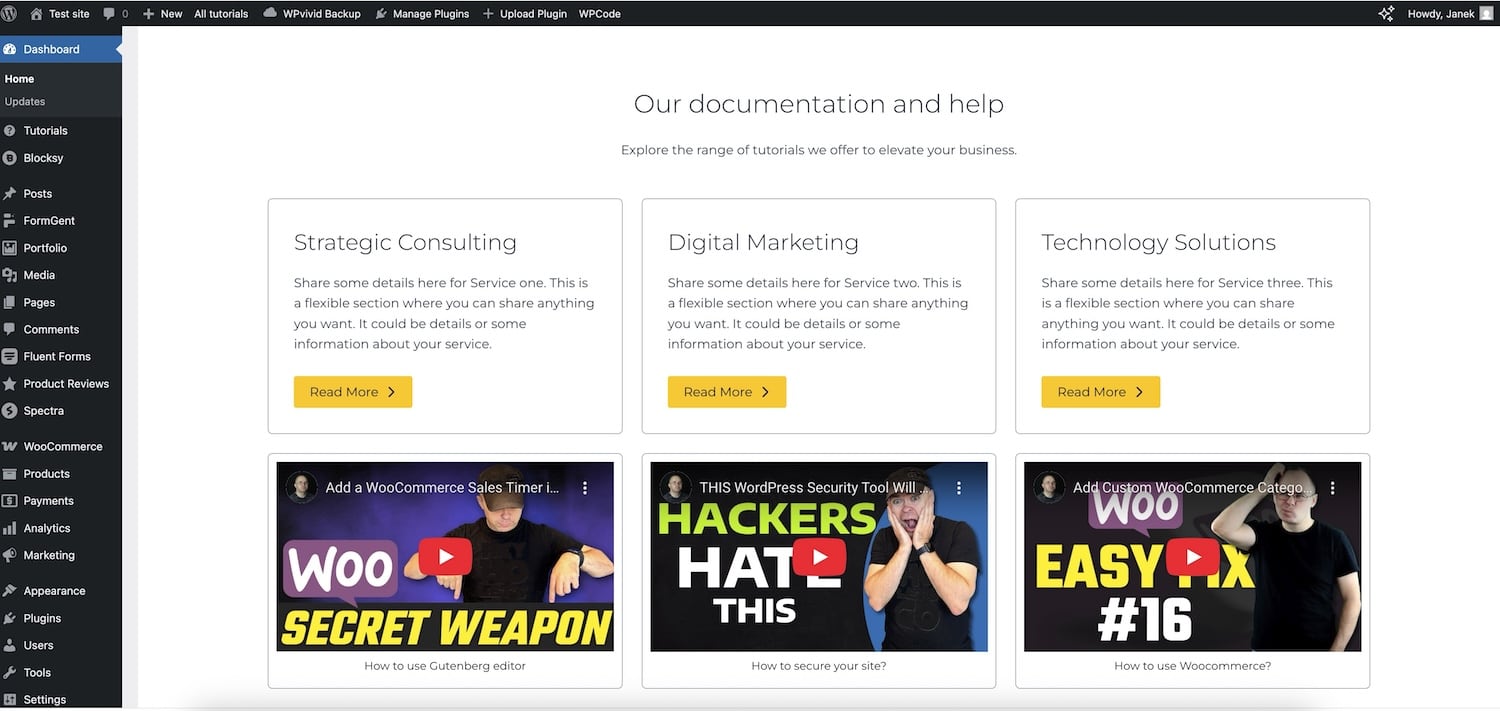Image resolution: width=1500 pixels, height=711 pixels.
Task: Click the Fluent Forms icon in the sidebar
Action: click(x=11, y=356)
